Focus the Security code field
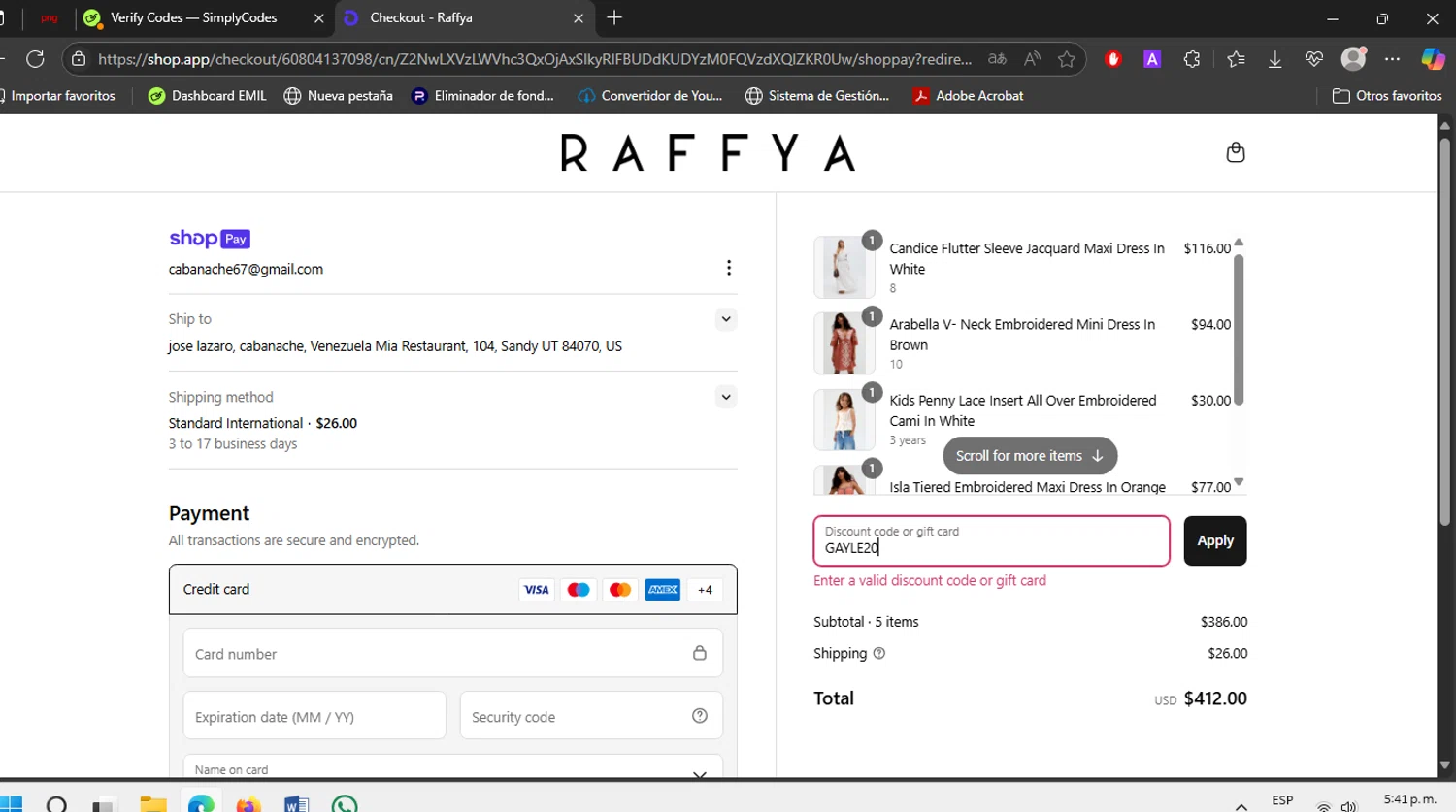Image resolution: width=1456 pixels, height=812 pixels. (x=591, y=716)
